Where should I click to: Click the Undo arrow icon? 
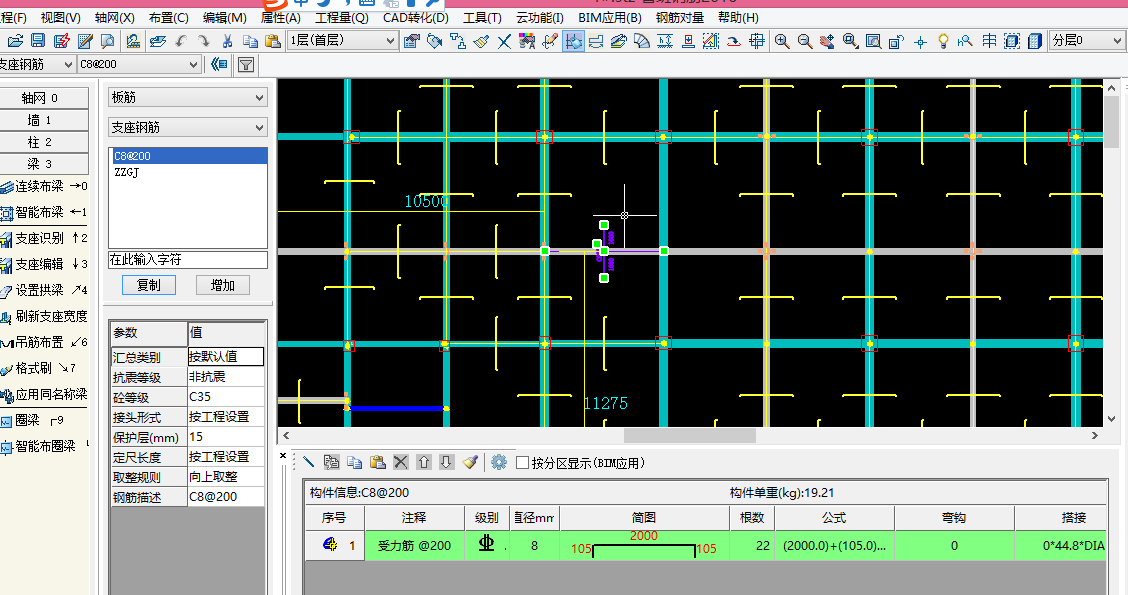coord(181,41)
